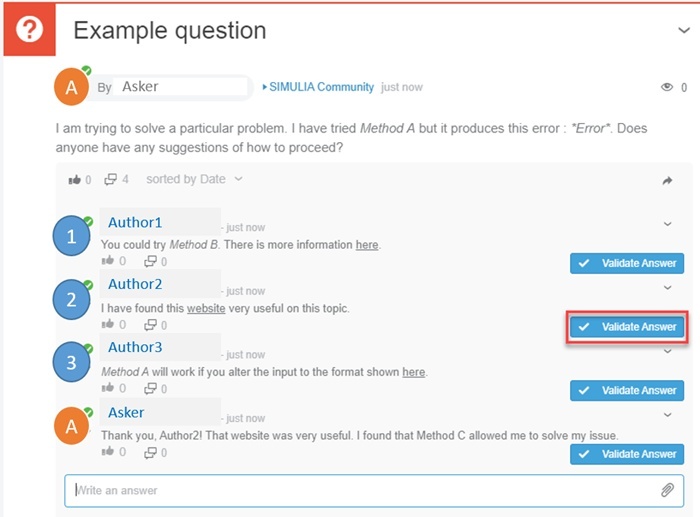Click the Asker's orange avatar at top
This screenshot has height=517, width=700.
pos(71,87)
